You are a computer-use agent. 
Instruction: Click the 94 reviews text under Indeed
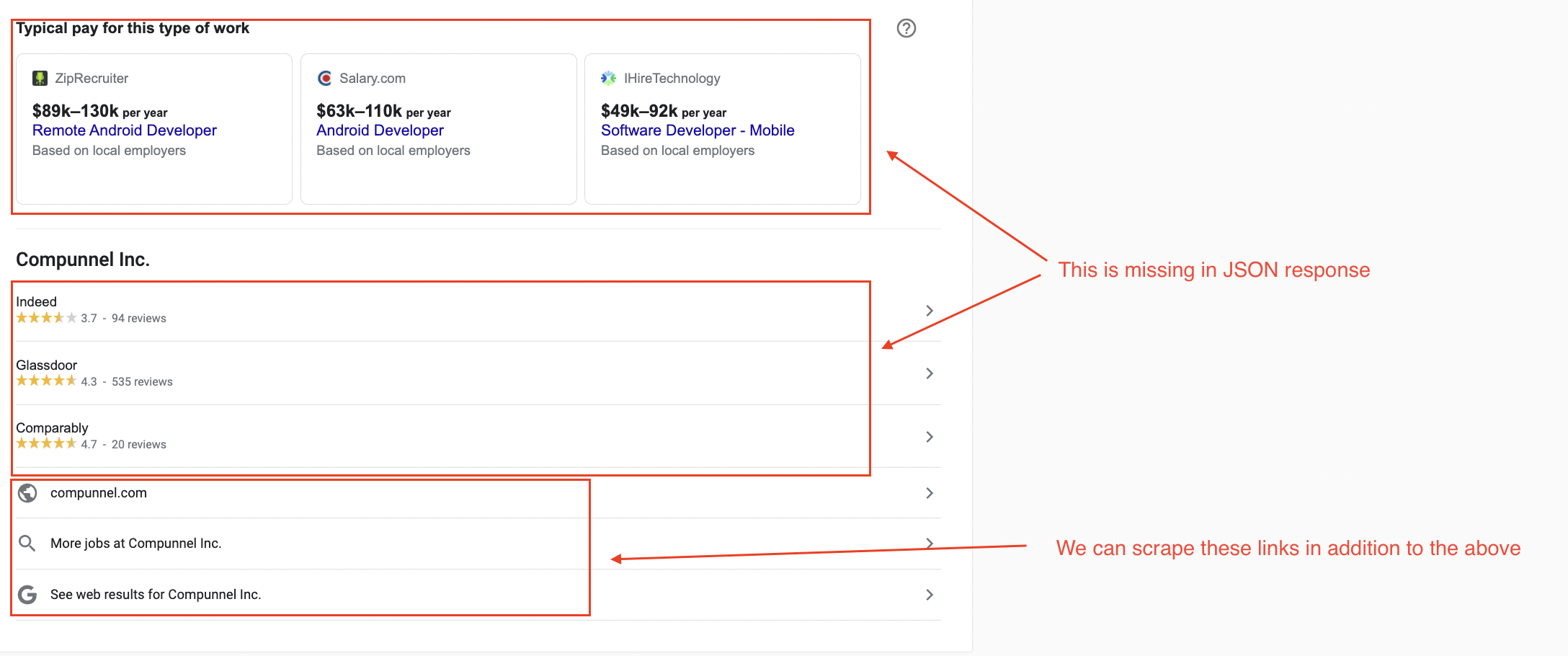tap(139, 318)
